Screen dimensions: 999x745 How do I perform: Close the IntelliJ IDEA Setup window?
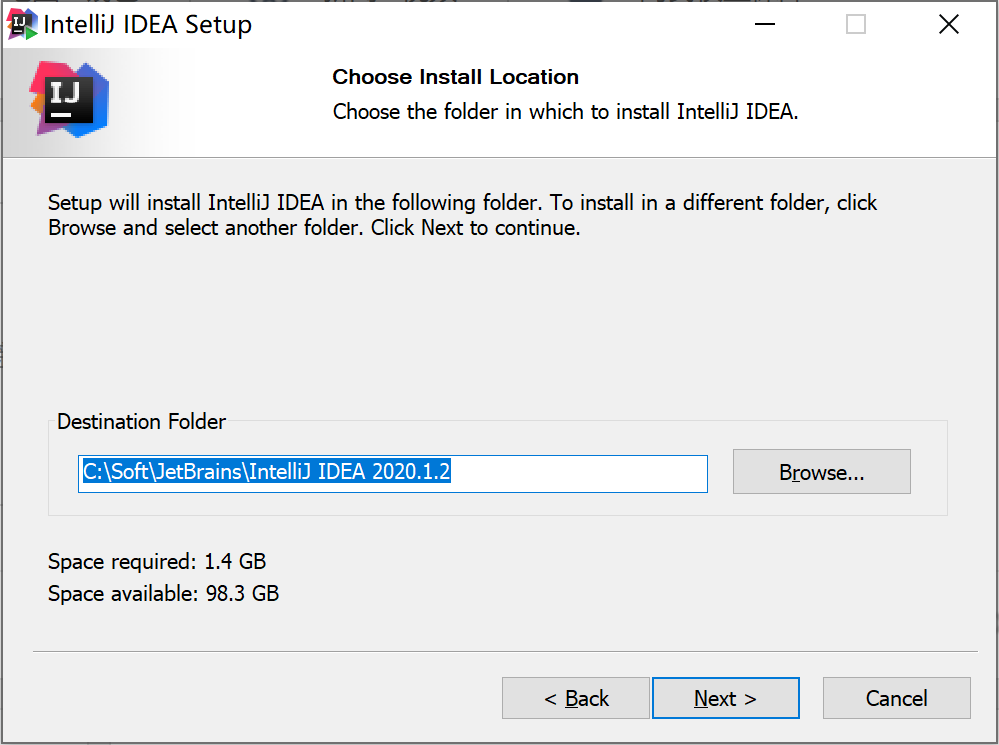point(948,24)
